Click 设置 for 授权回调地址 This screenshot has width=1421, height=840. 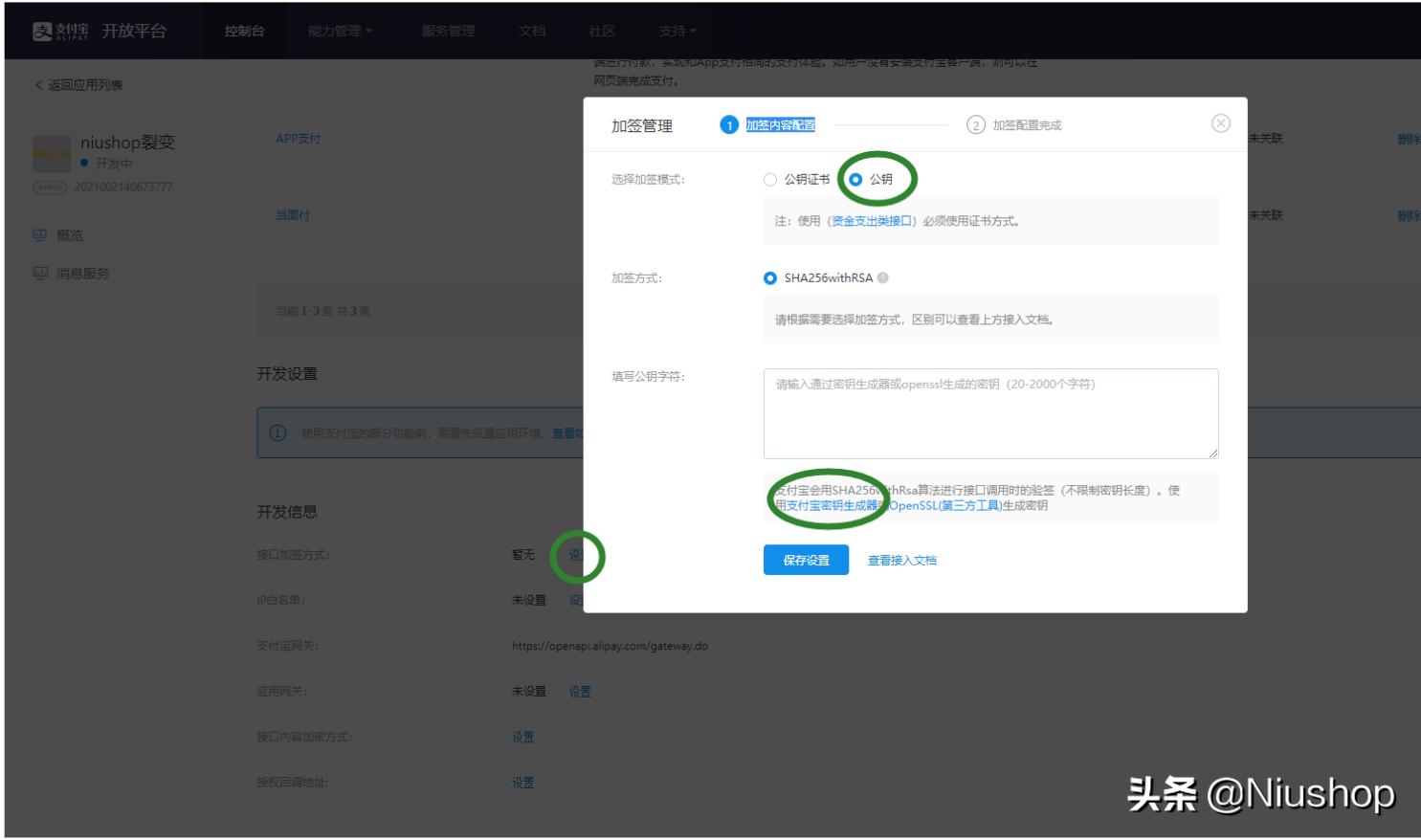(x=522, y=783)
